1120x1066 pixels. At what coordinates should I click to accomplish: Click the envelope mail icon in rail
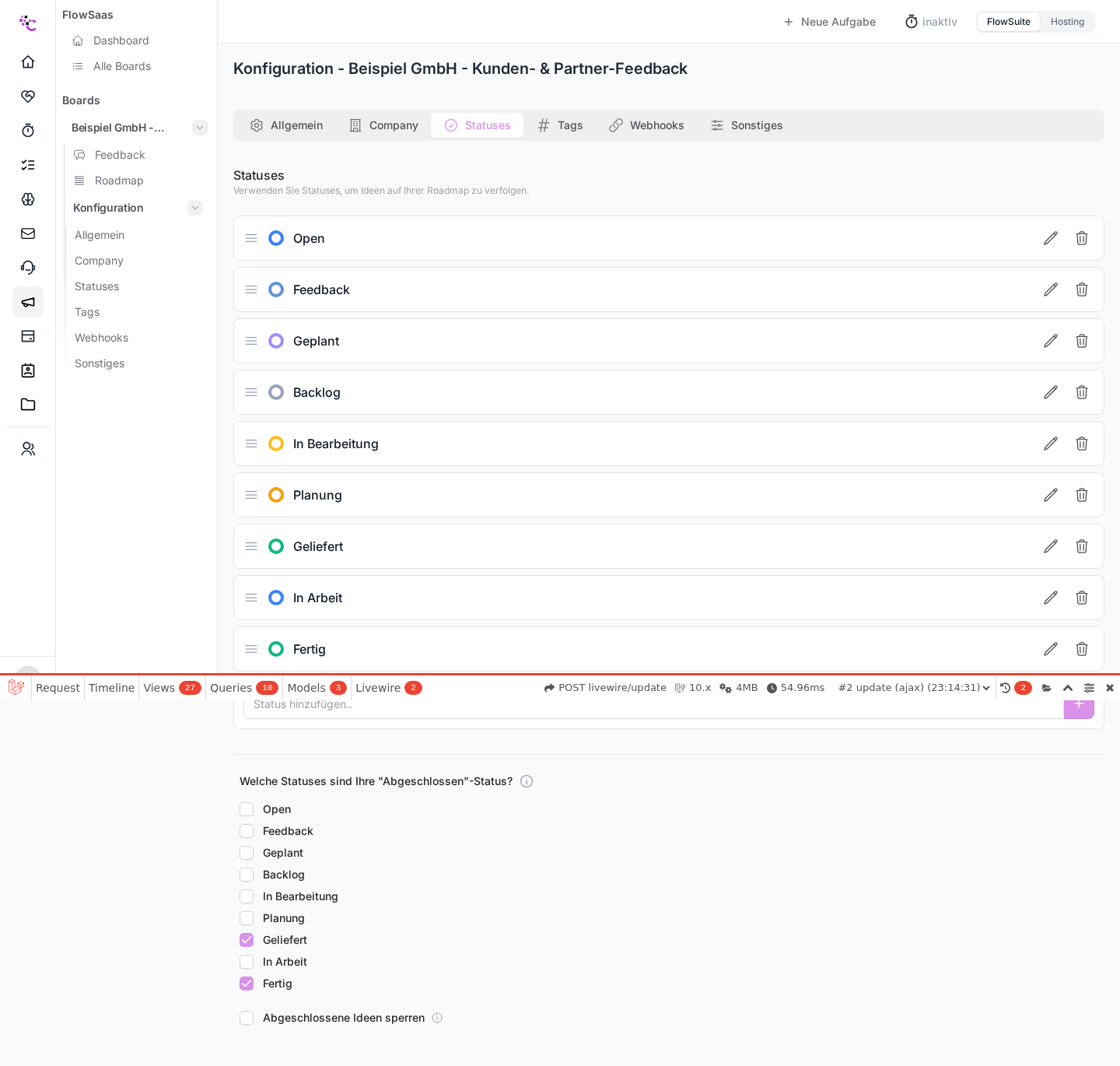(28, 233)
